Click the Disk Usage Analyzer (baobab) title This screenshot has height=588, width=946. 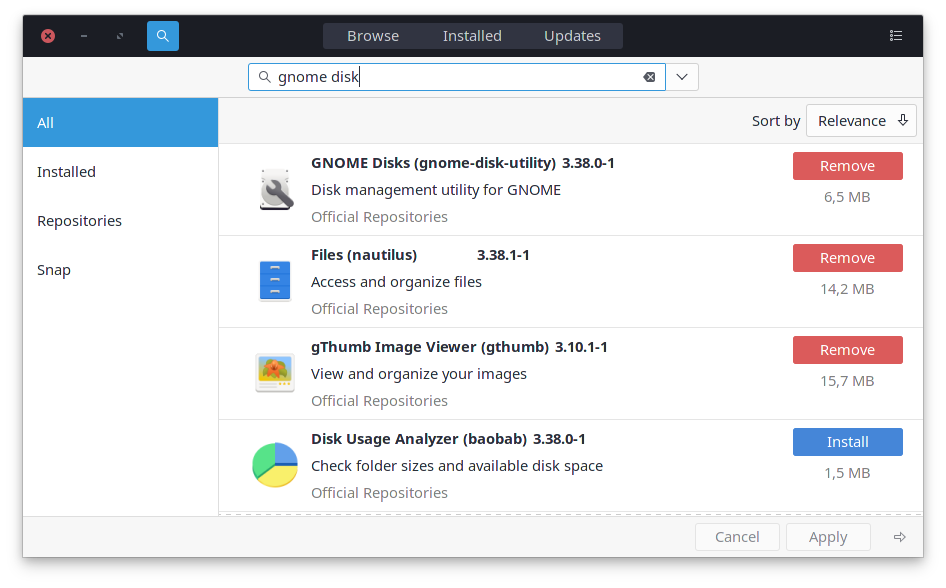point(419,439)
